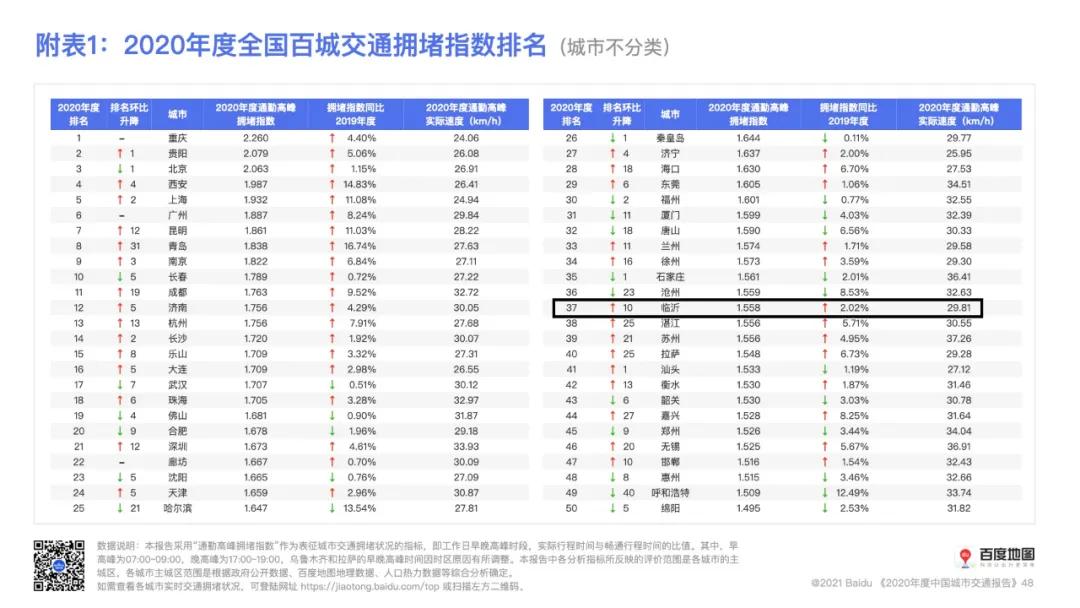Screen dimensions: 1080x608
Task: Click speed value 29.81 in 临沂 row
Action: coord(959,308)
